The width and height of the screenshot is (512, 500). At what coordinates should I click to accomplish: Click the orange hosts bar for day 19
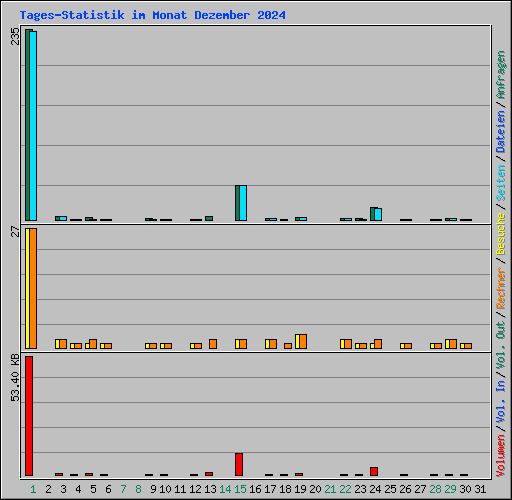303,341
